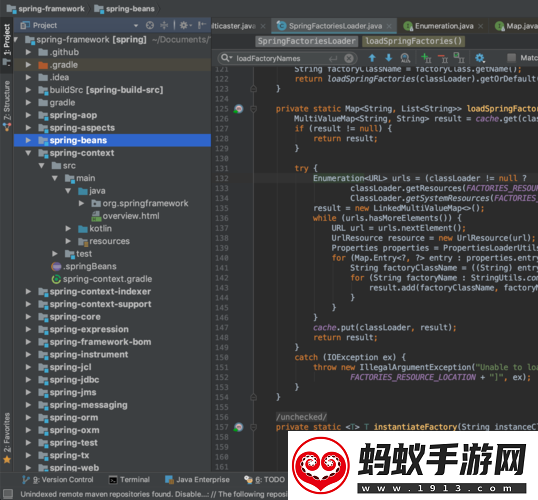
Task: Click the collapse all icon in Project panel
Action: pyautogui.click(x=164, y=25)
